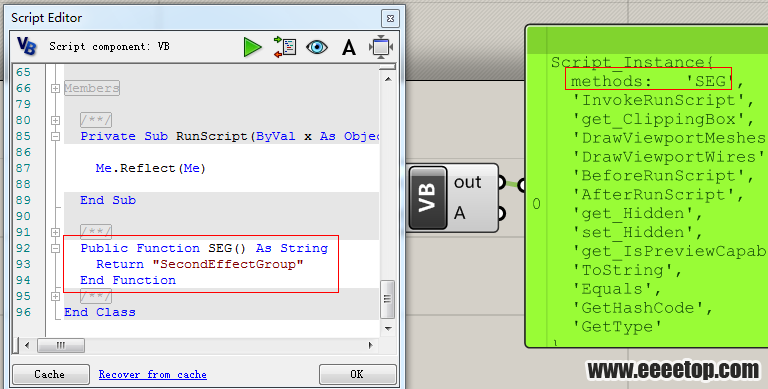
Task: Collapse the RunScript sub block at line 85
Action: click(x=55, y=136)
